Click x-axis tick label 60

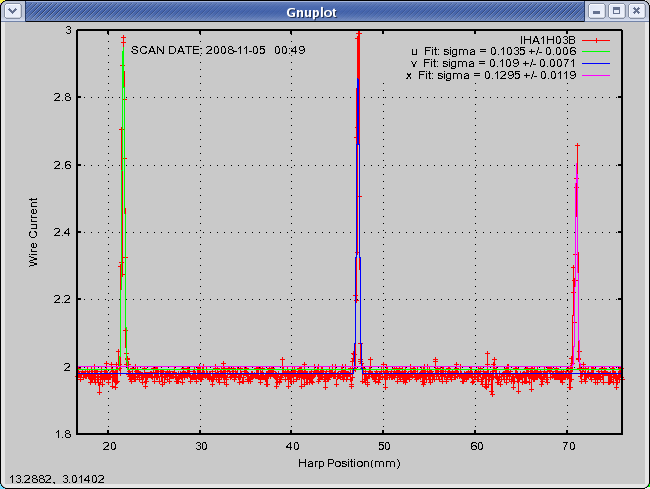(477, 446)
